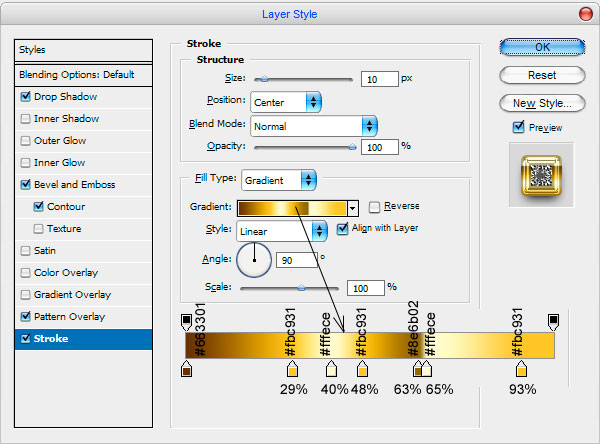Click the Size slider handle
This screenshot has height=444, width=600.
(264, 80)
